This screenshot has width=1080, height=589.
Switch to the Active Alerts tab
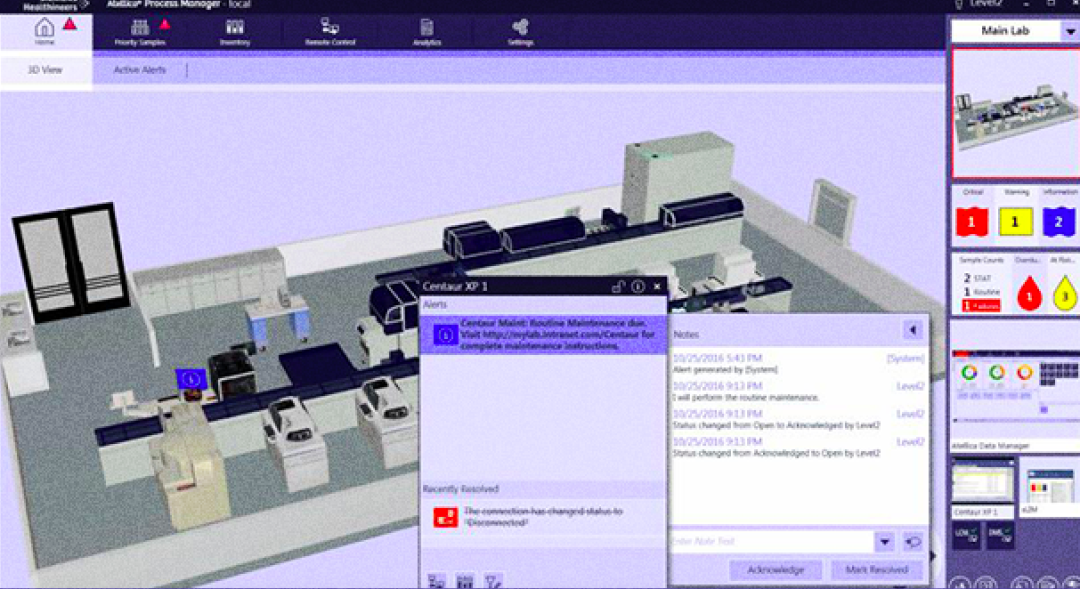point(140,70)
